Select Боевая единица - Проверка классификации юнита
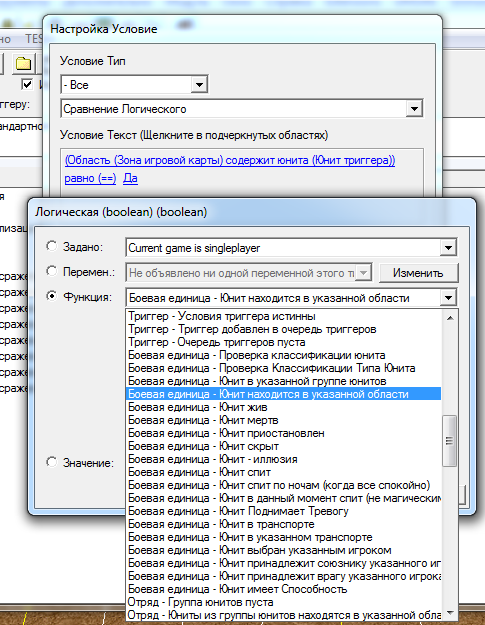Image resolution: width=485 pixels, height=625 pixels. click(283, 355)
